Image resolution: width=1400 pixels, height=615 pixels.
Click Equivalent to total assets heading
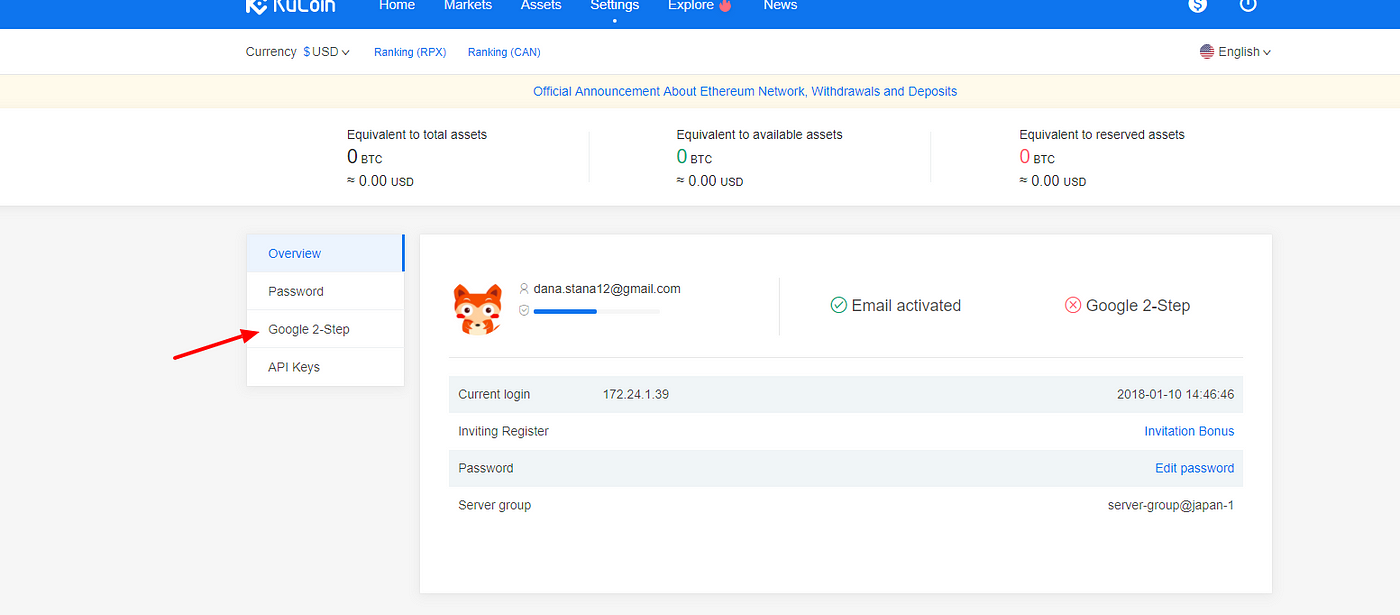[x=417, y=134]
